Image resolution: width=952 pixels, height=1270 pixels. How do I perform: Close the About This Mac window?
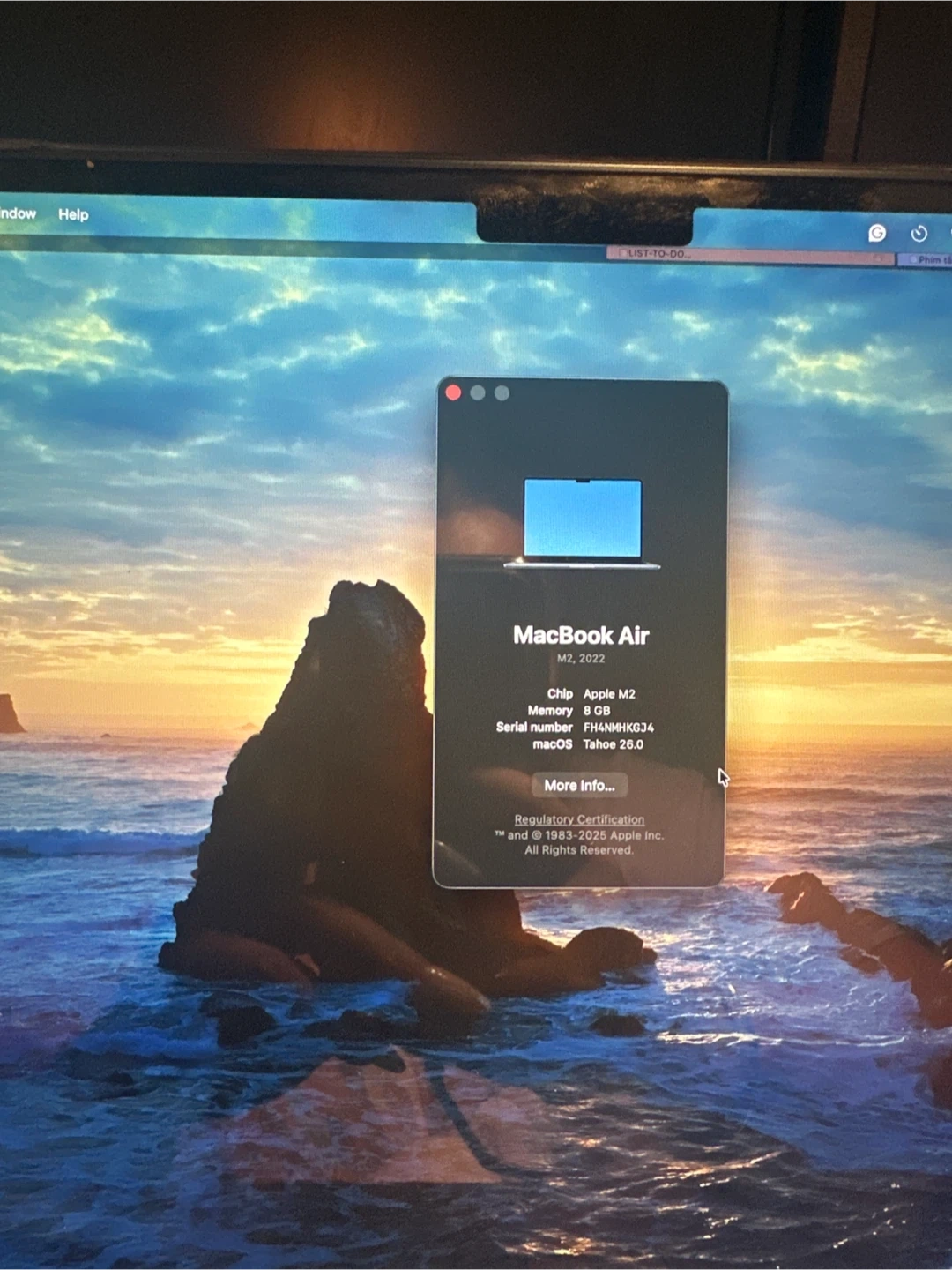[x=453, y=392]
